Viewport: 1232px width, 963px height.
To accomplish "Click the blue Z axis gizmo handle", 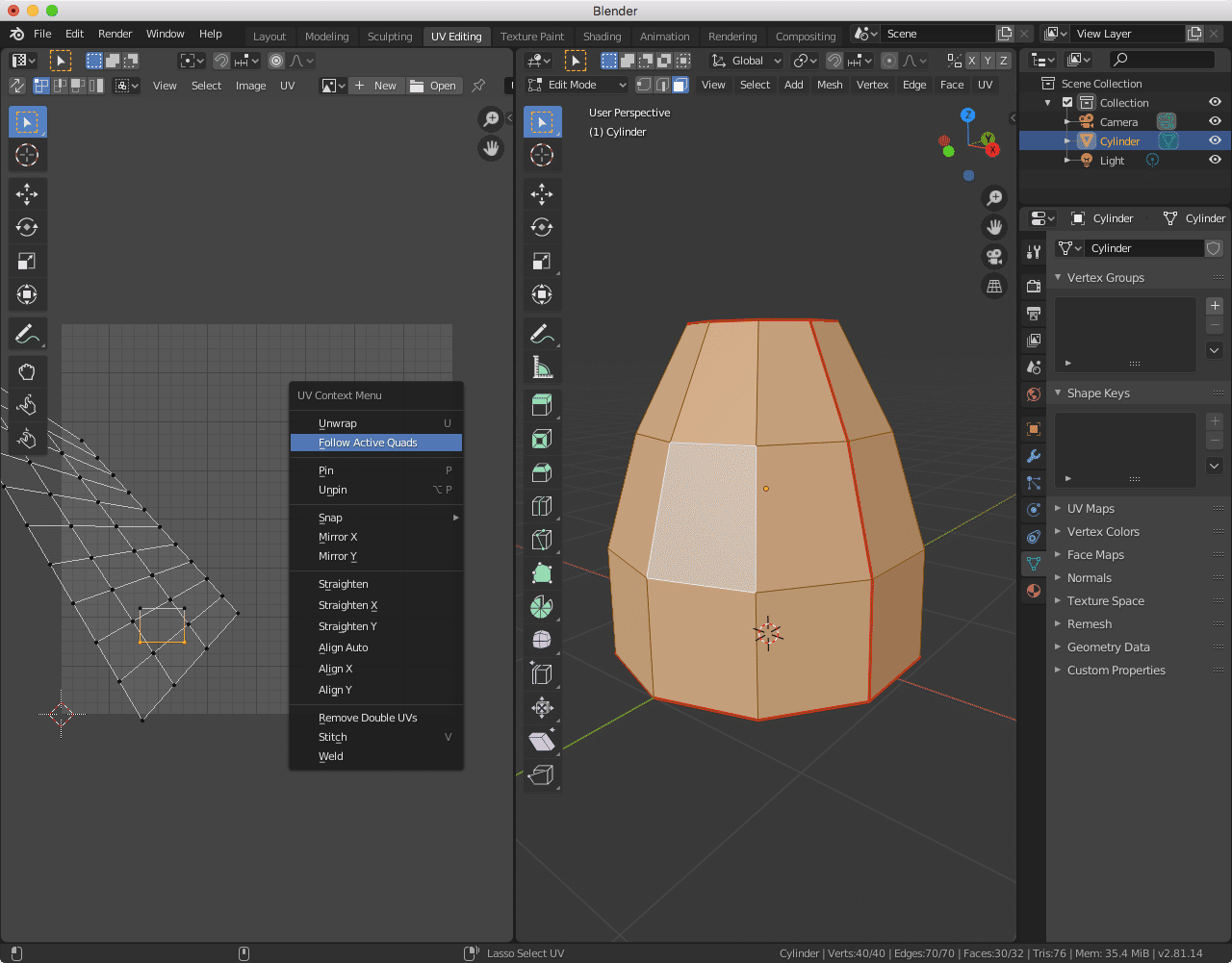I will click(x=968, y=115).
